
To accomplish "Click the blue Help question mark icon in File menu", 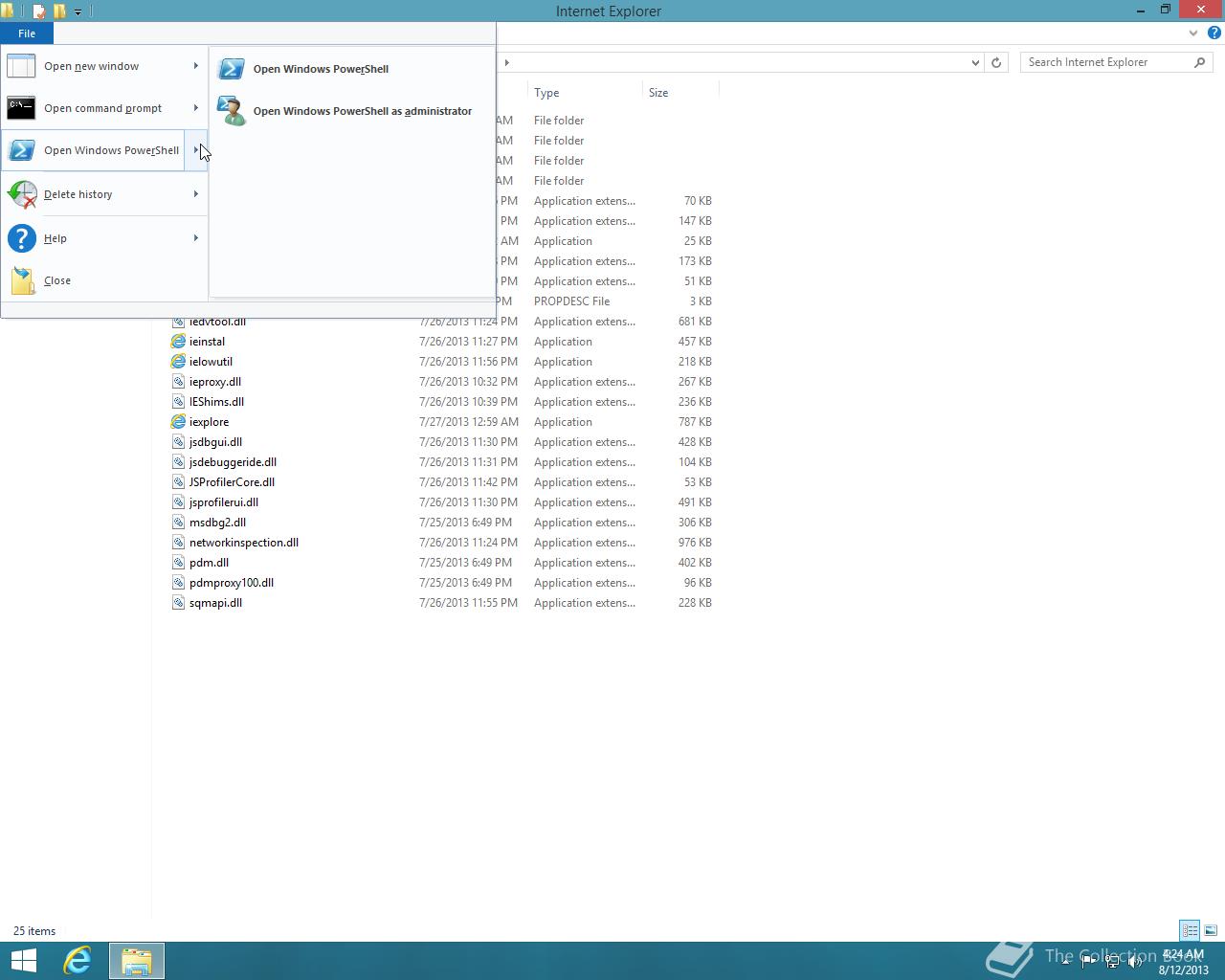I will pyautogui.click(x=21, y=238).
